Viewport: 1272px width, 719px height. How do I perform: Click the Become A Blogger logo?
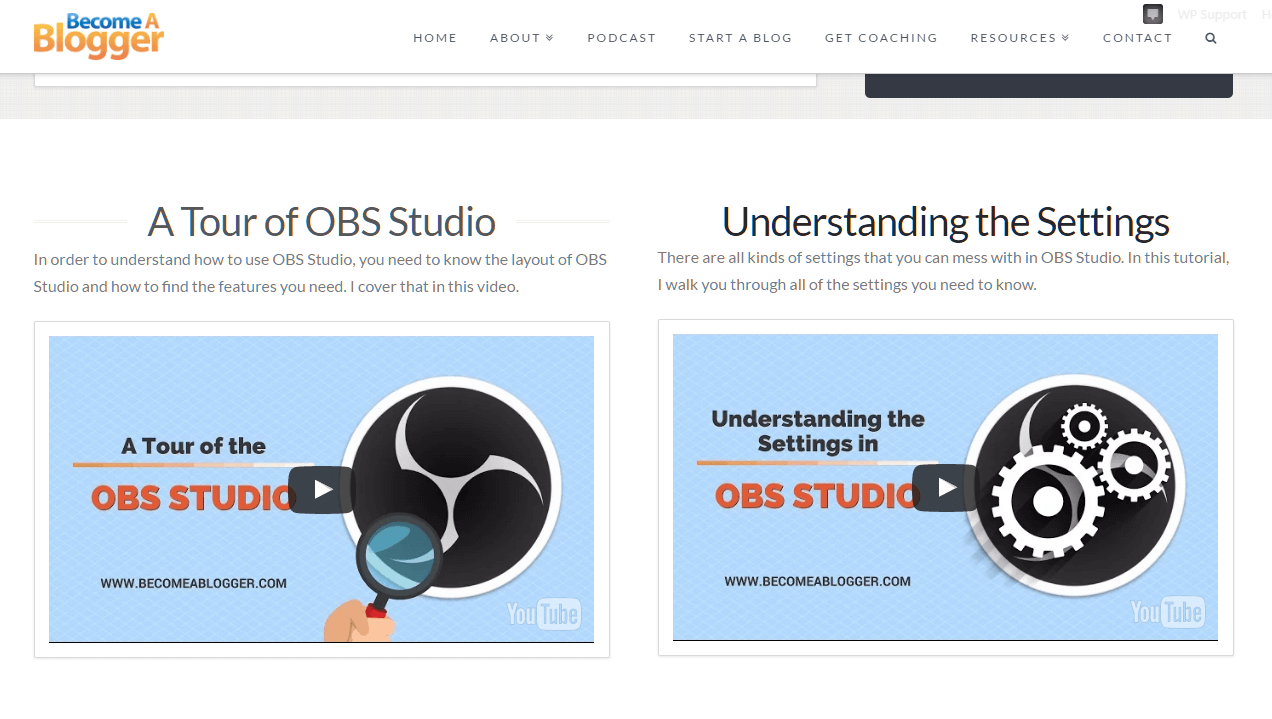click(98, 36)
